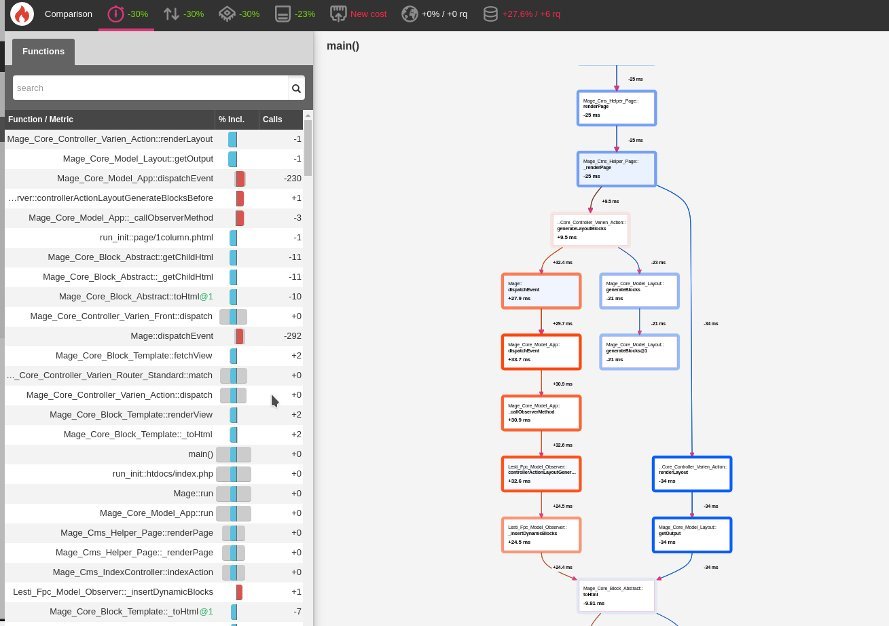Screen dimensions: 889x626
Task: Select the HTTP requests +0% metric
Action: 435,14
